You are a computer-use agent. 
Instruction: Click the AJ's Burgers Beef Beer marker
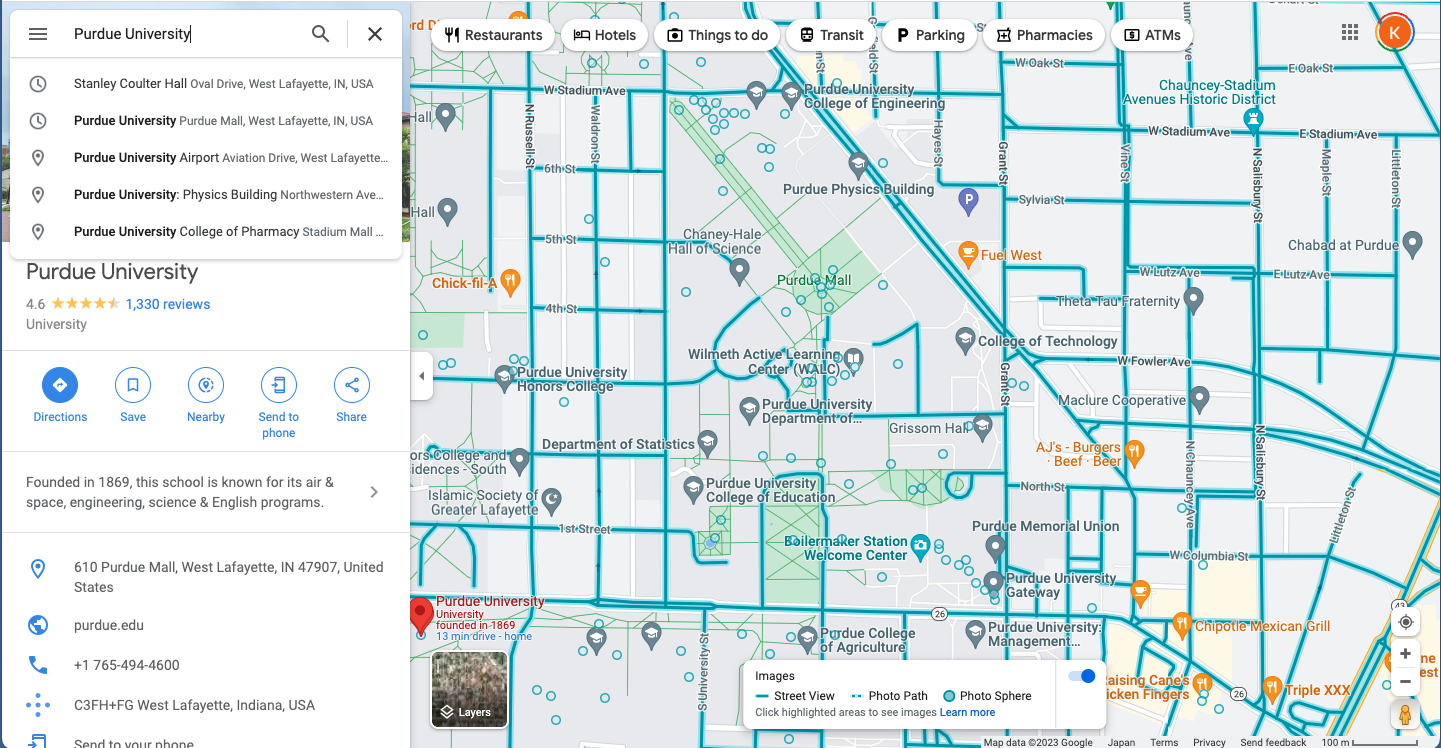[1134, 453]
